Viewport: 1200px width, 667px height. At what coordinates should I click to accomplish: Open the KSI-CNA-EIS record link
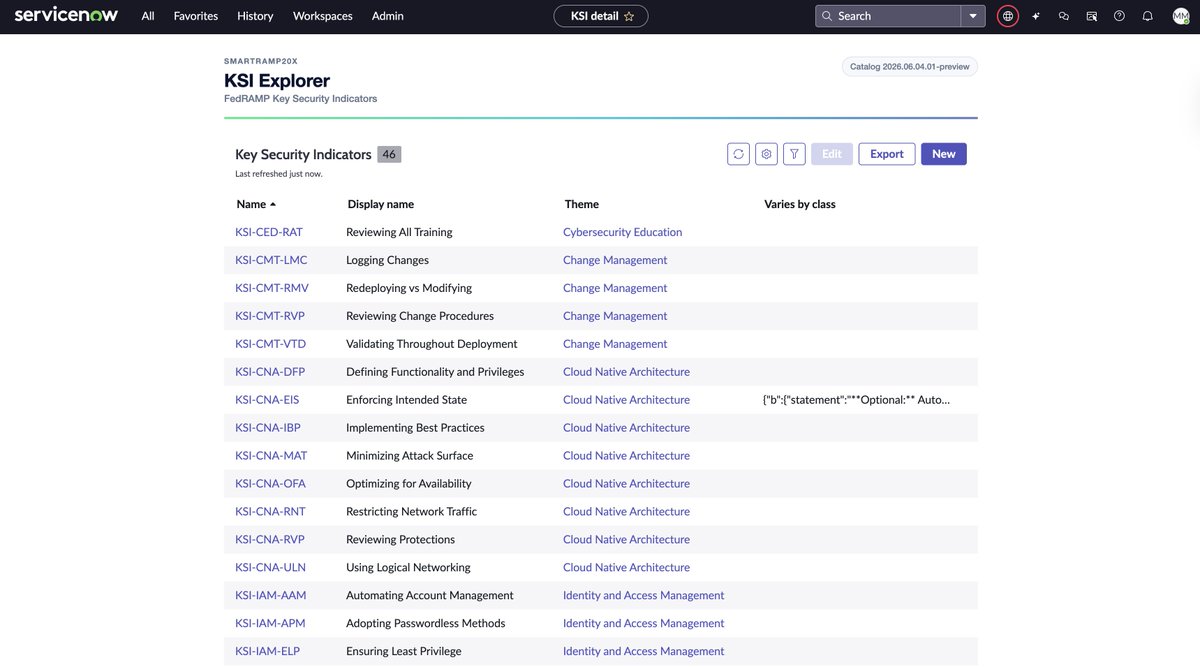[x=267, y=400]
